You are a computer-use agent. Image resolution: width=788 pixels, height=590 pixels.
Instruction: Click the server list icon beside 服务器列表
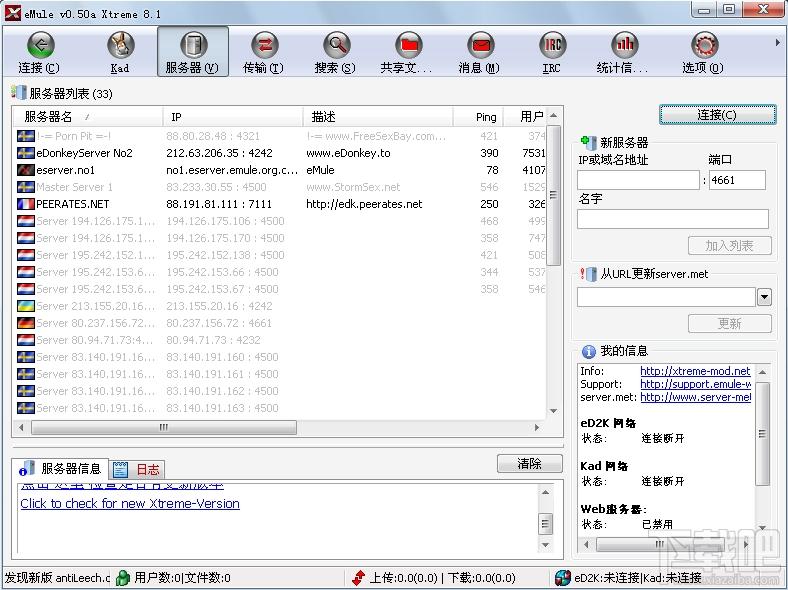(x=19, y=93)
